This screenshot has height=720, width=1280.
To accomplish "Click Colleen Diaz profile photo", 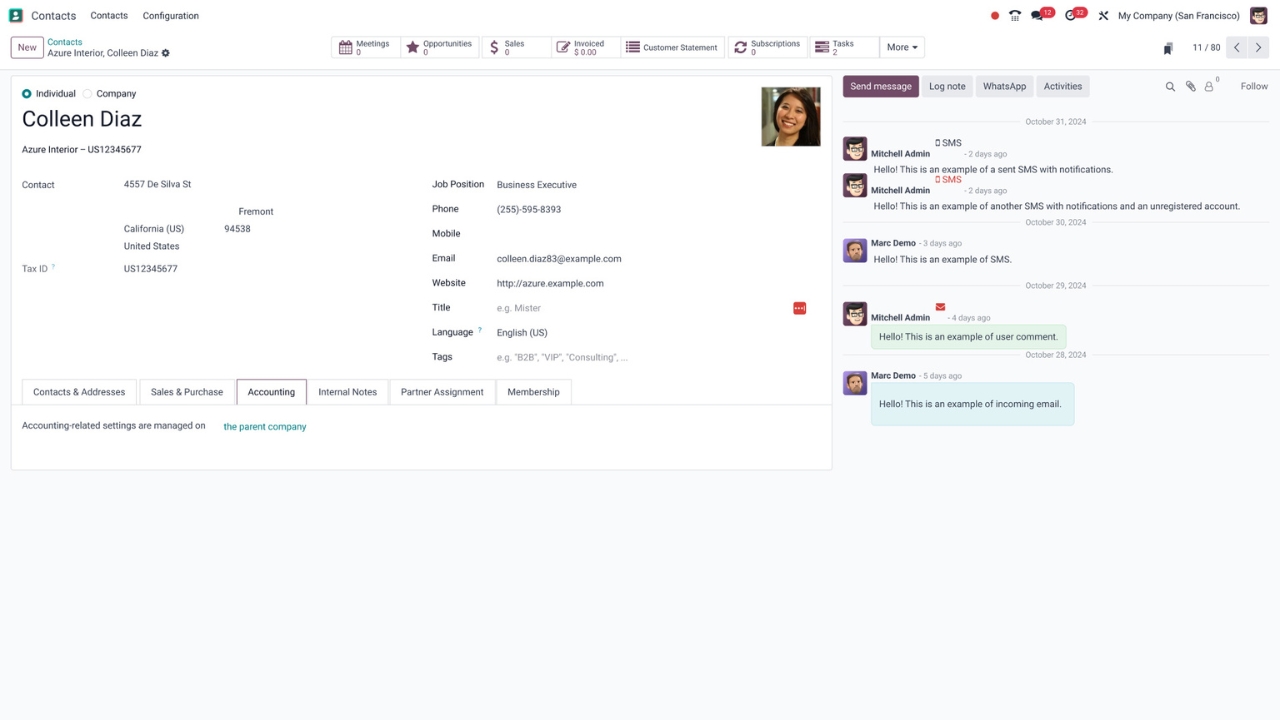I will (x=791, y=117).
